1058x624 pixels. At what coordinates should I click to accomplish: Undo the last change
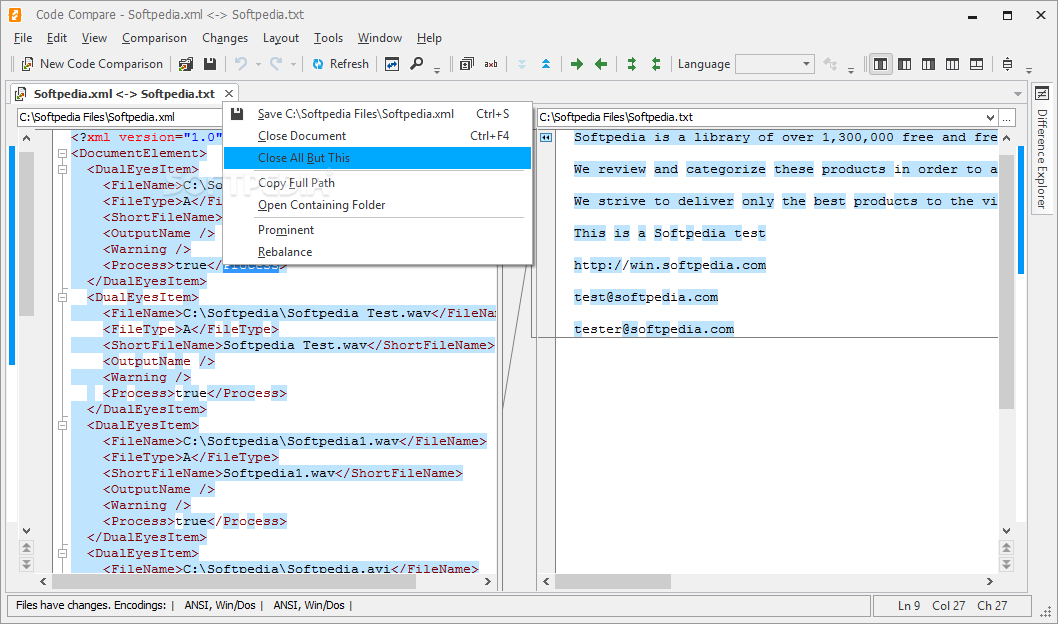pos(240,64)
